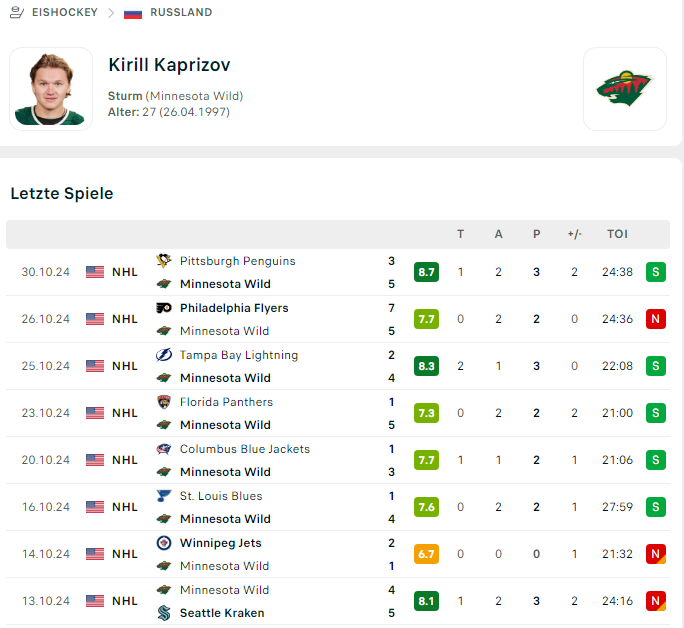
Task: Click the Florida Panthers team logo
Action: point(164,402)
